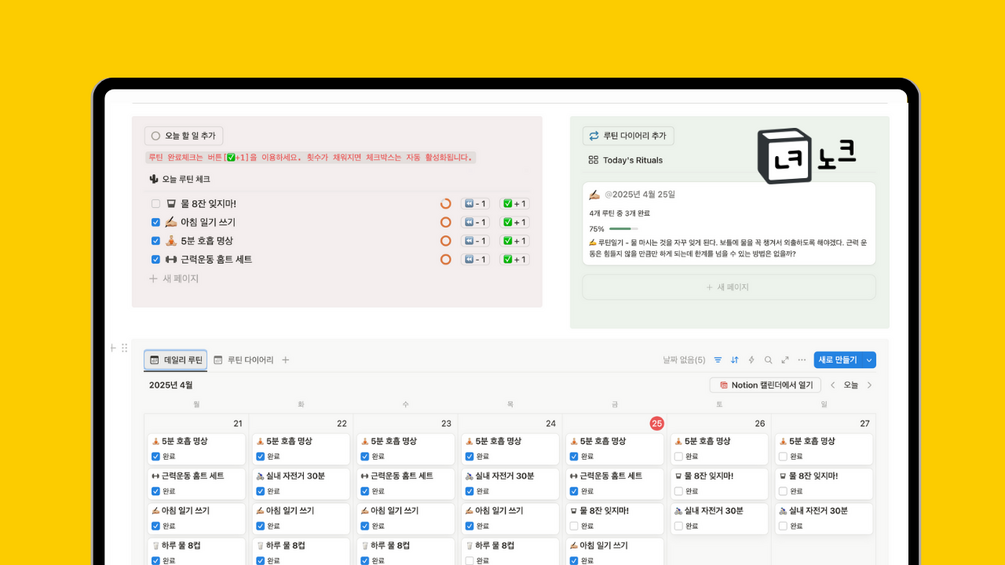Screen dimensions: 1005x565
Task: Uncheck 완료 on day 22 실내 자전거 30분 card
Action: [260, 491]
